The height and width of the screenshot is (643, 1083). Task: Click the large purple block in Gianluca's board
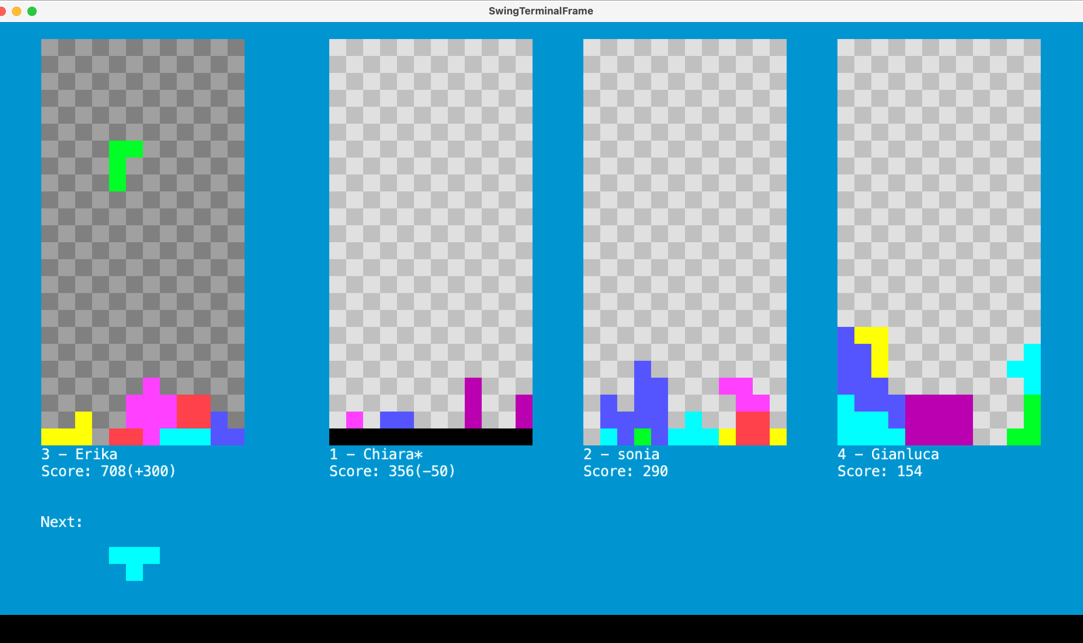point(939,420)
